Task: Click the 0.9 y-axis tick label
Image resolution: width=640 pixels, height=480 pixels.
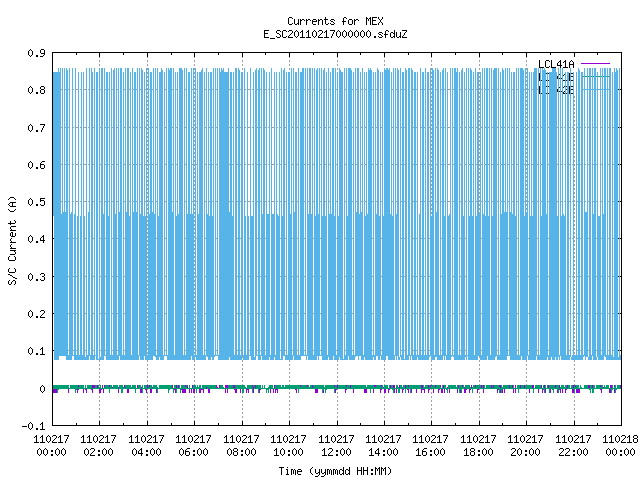Action: point(36,53)
